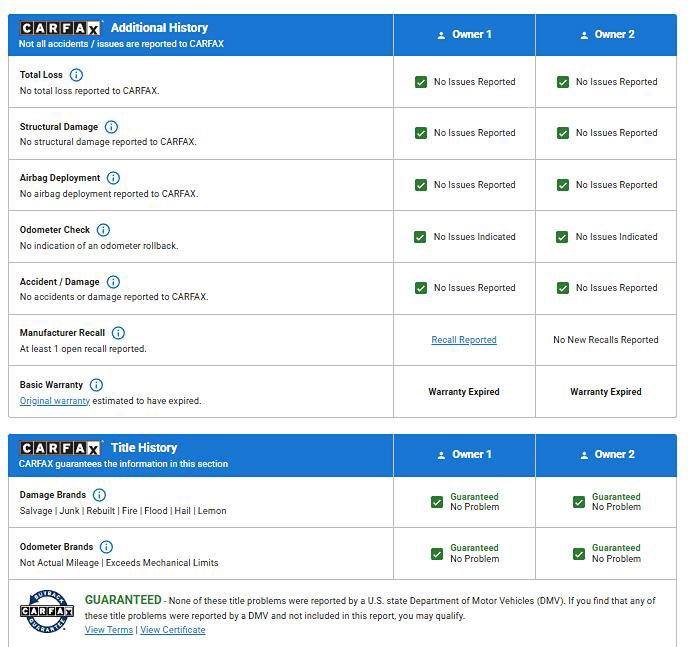Select Owner 2 header in Title History
Image resolution: width=688 pixels, height=647 pixels.
click(607, 454)
